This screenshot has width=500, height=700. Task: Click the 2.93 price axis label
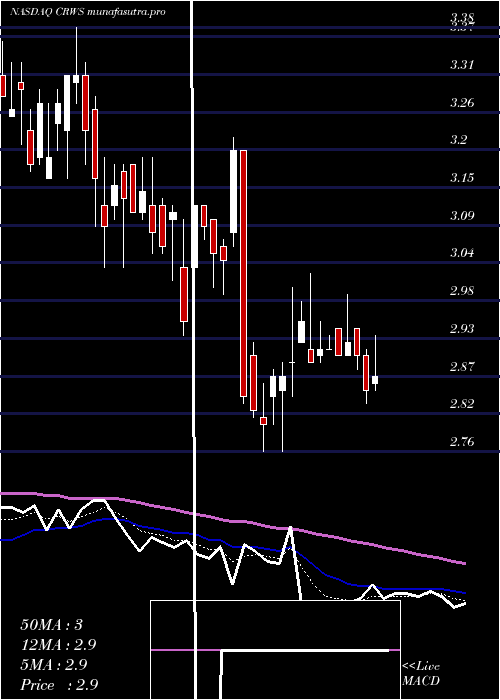462,329
